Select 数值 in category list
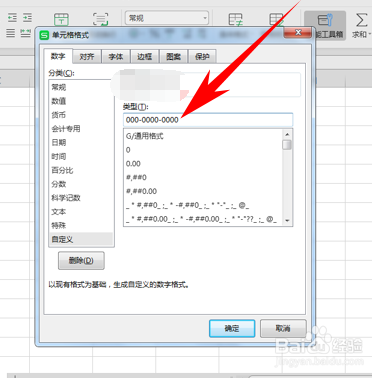The image size is (392, 379). click(81, 101)
